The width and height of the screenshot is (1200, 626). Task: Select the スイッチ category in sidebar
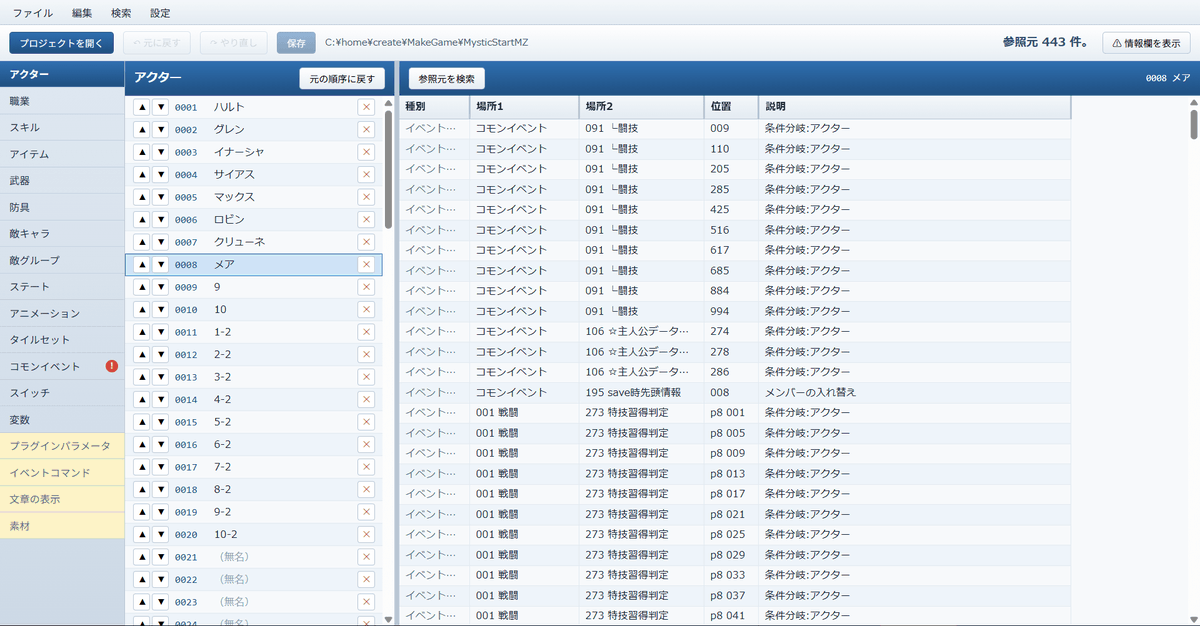[62, 393]
